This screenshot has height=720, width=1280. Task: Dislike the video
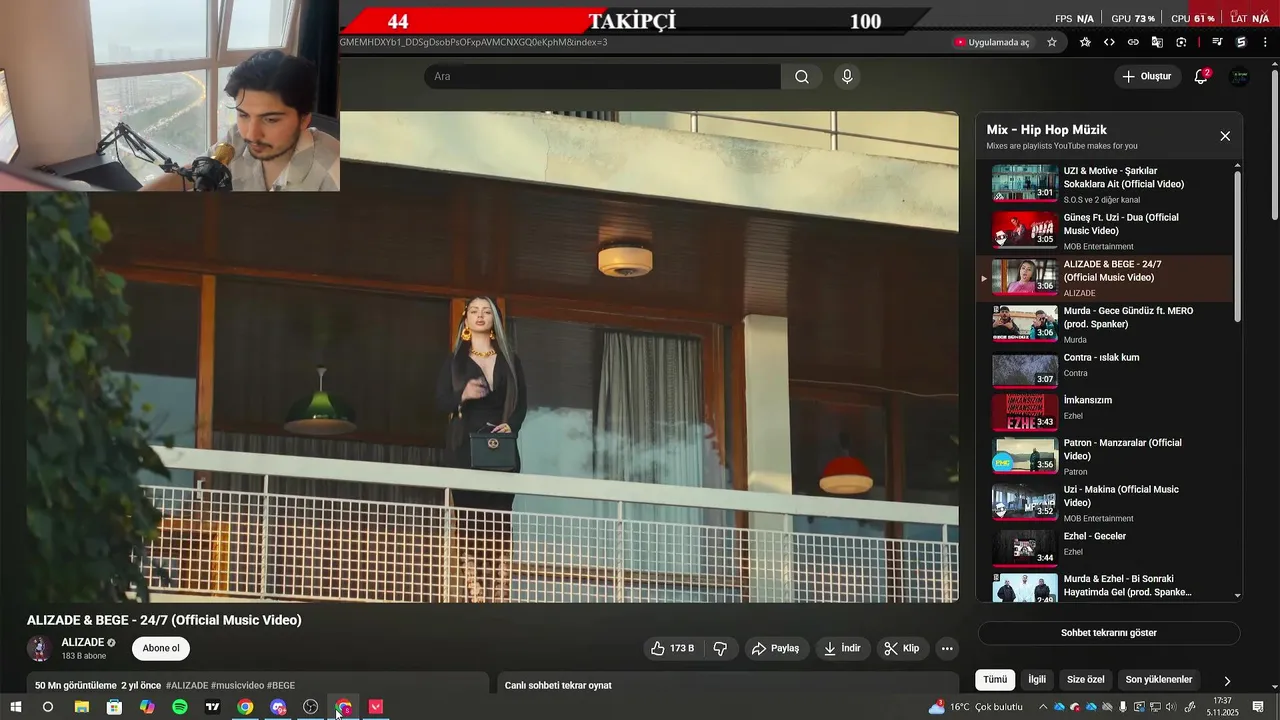click(x=720, y=648)
